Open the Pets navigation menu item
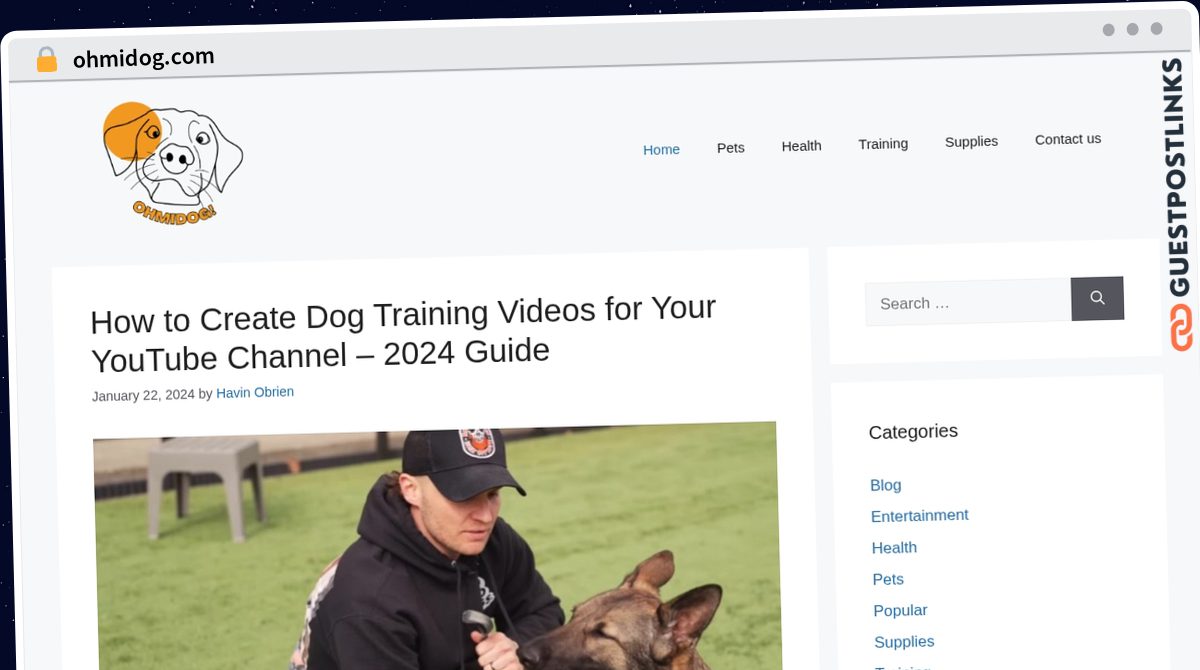Screen dimensions: 1200x670 coord(731,147)
